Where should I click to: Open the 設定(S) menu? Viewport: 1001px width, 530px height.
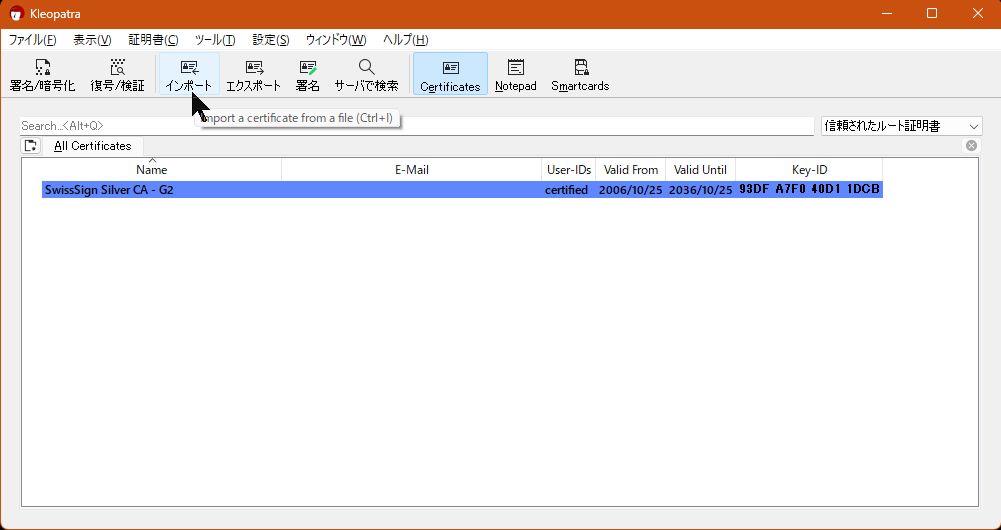click(x=271, y=40)
